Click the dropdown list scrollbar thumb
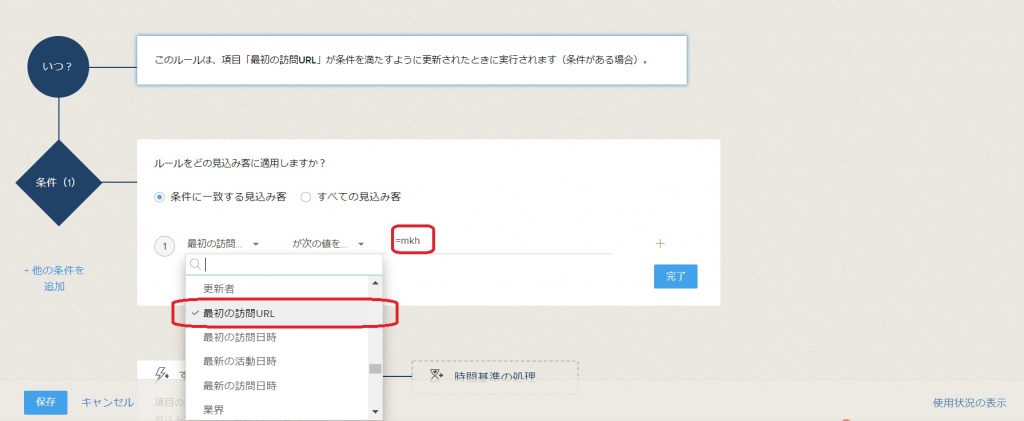Screen dimensions: 1024x421 [375, 369]
